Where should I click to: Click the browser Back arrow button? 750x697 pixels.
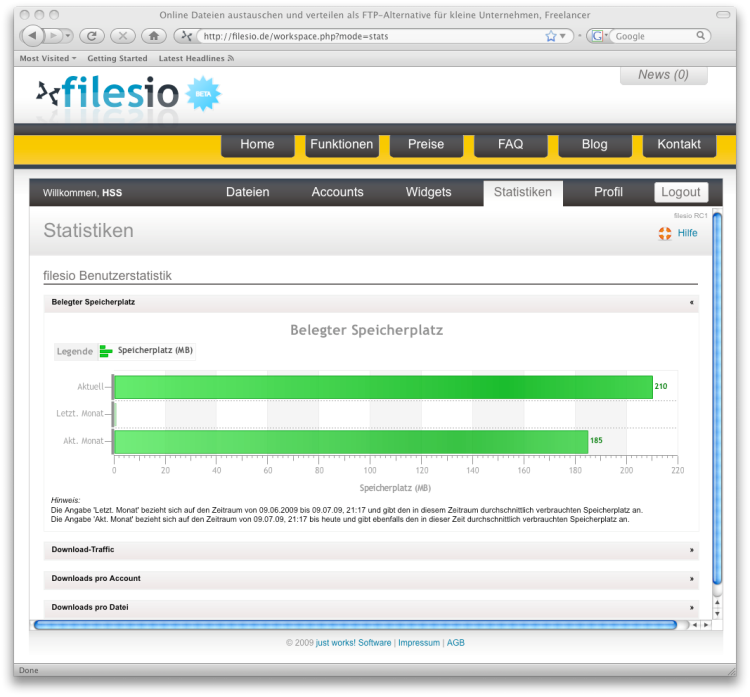tap(33, 35)
